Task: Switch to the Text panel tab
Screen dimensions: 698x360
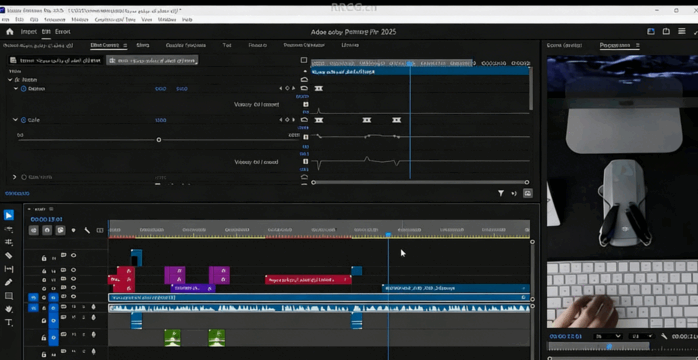Action: click(x=227, y=45)
